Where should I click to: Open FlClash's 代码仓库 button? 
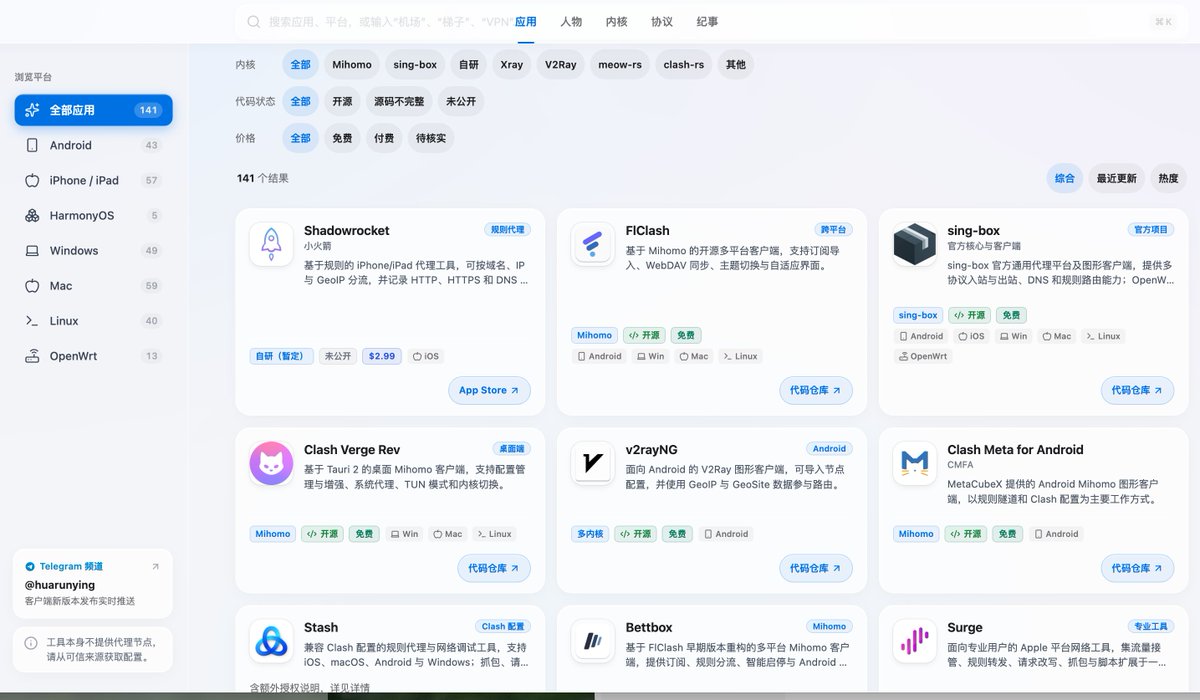(x=816, y=390)
